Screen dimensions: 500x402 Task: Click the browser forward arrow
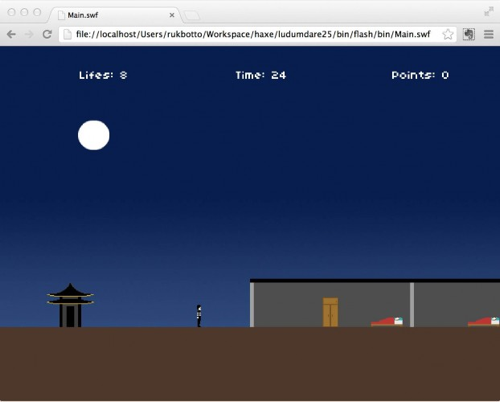click(x=29, y=34)
